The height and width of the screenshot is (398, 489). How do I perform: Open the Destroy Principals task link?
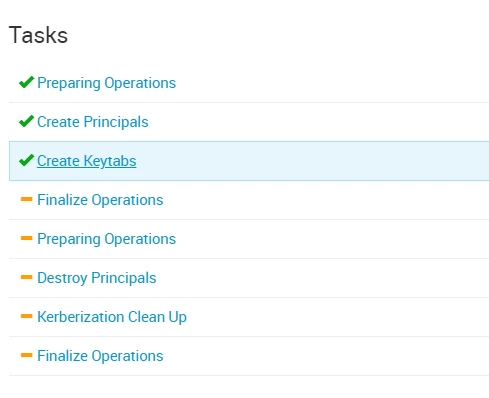point(97,278)
